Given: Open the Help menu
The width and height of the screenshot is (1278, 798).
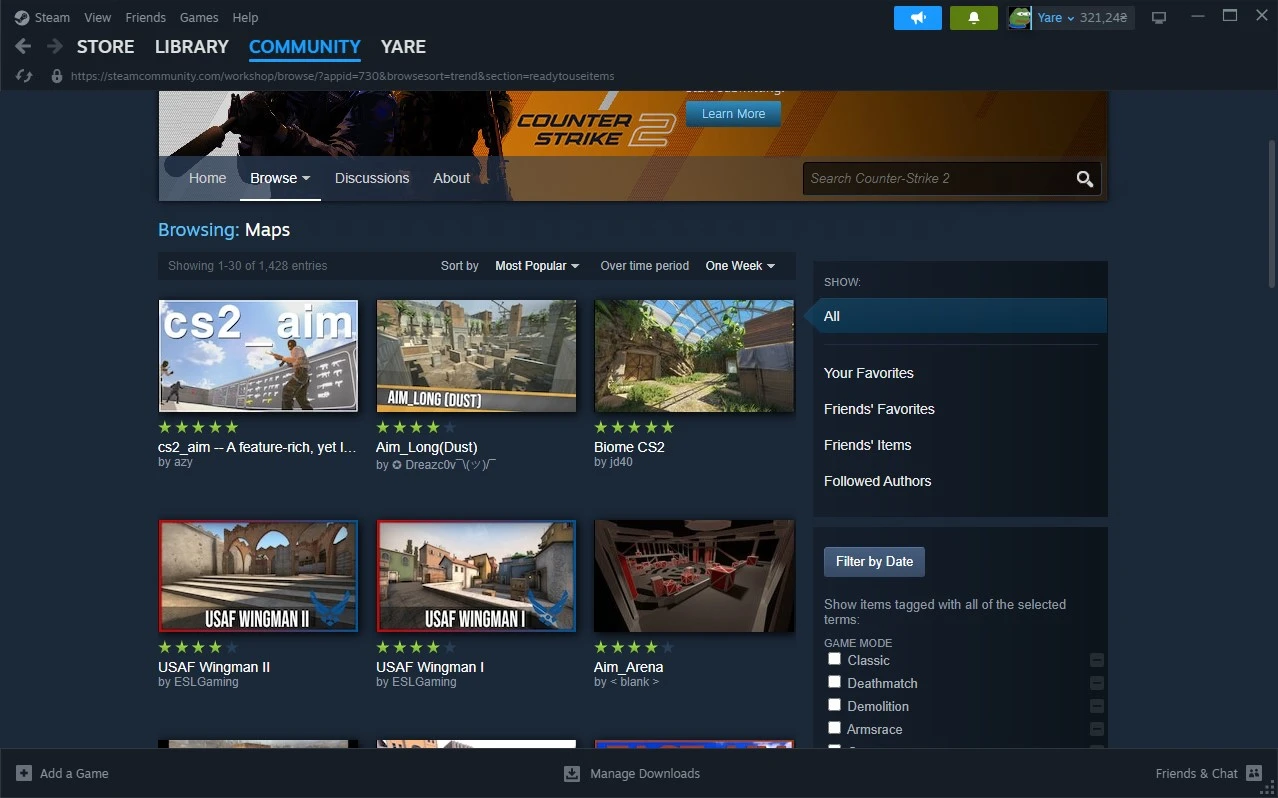Looking at the screenshot, I should coord(245,17).
